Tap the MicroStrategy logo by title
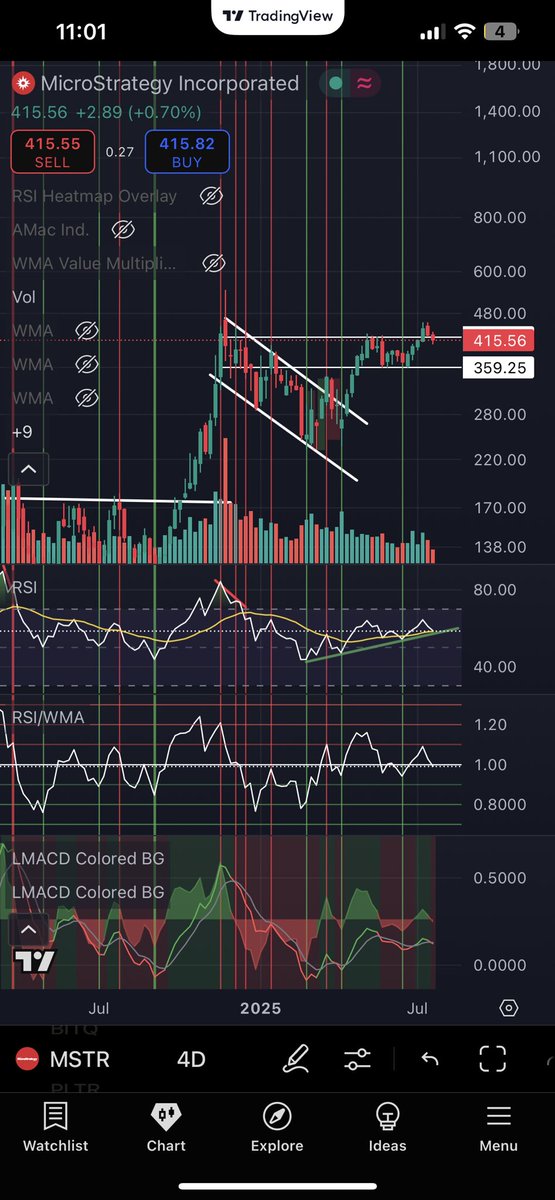This screenshot has width=555, height=1200. point(23,84)
